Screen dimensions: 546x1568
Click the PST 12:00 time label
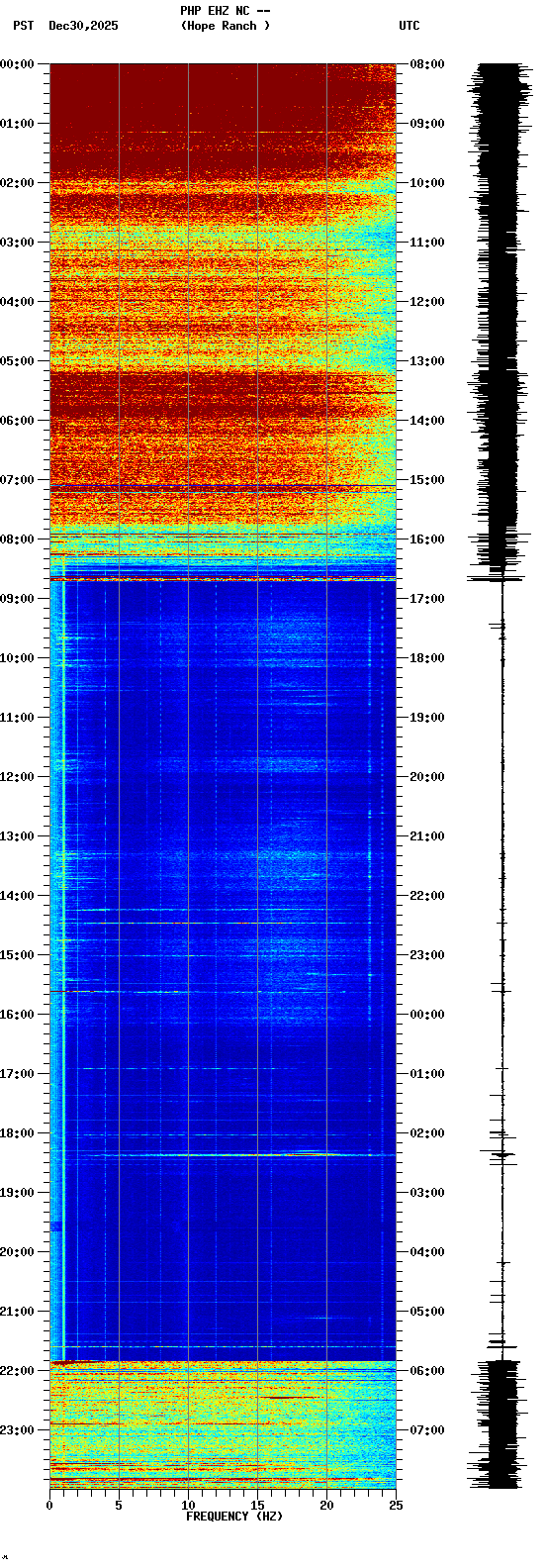point(18,777)
